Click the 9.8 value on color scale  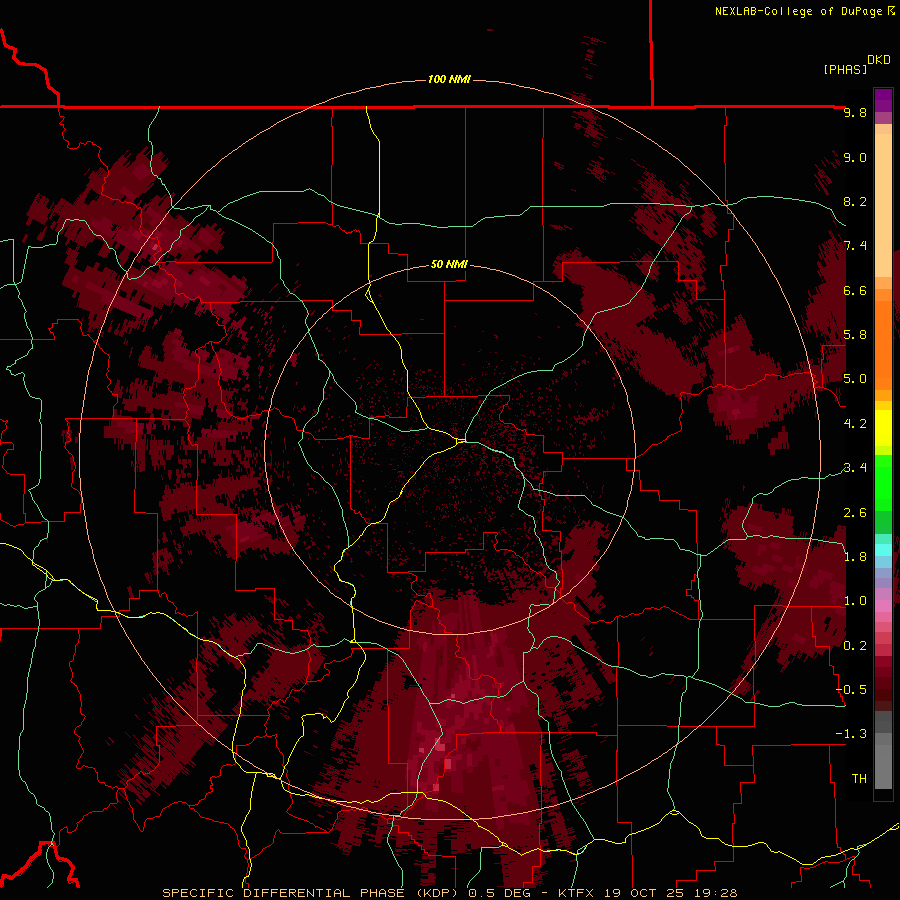855,112
